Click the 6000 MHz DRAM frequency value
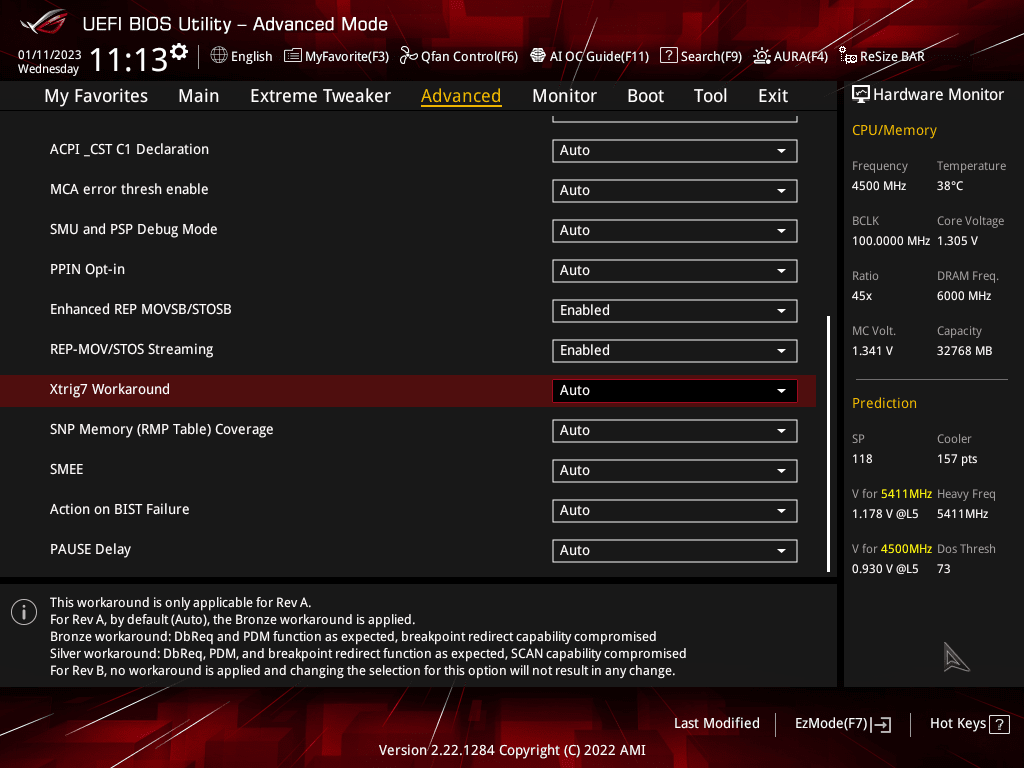Viewport: 1024px width, 768px height. [964, 296]
